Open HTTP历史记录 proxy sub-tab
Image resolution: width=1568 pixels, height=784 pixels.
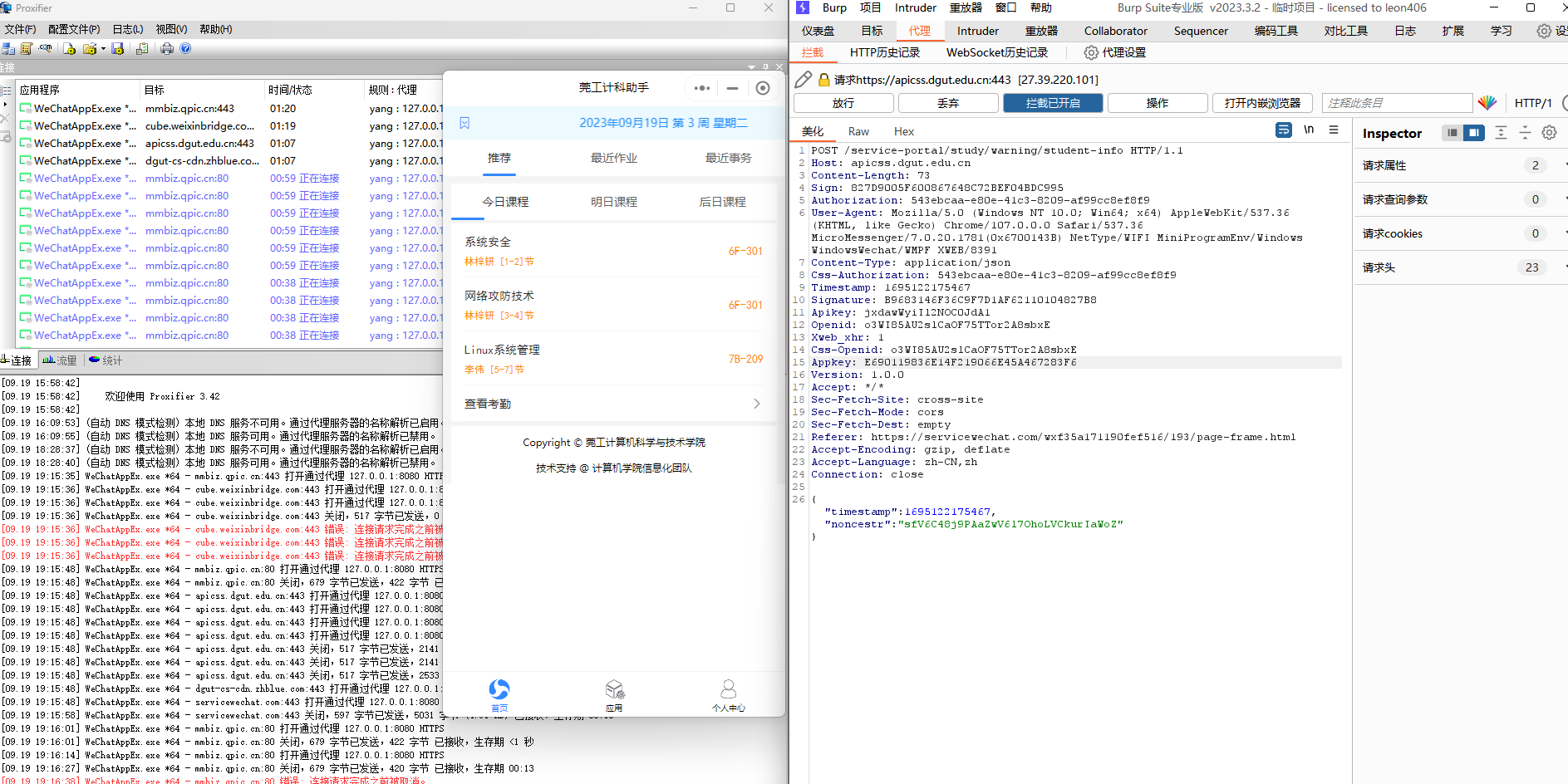pyautogui.click(x=885, y=52)
